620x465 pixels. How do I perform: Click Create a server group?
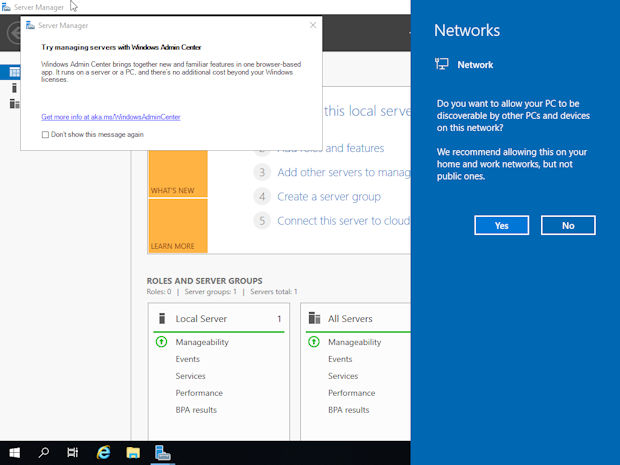[x=329, y=197]
